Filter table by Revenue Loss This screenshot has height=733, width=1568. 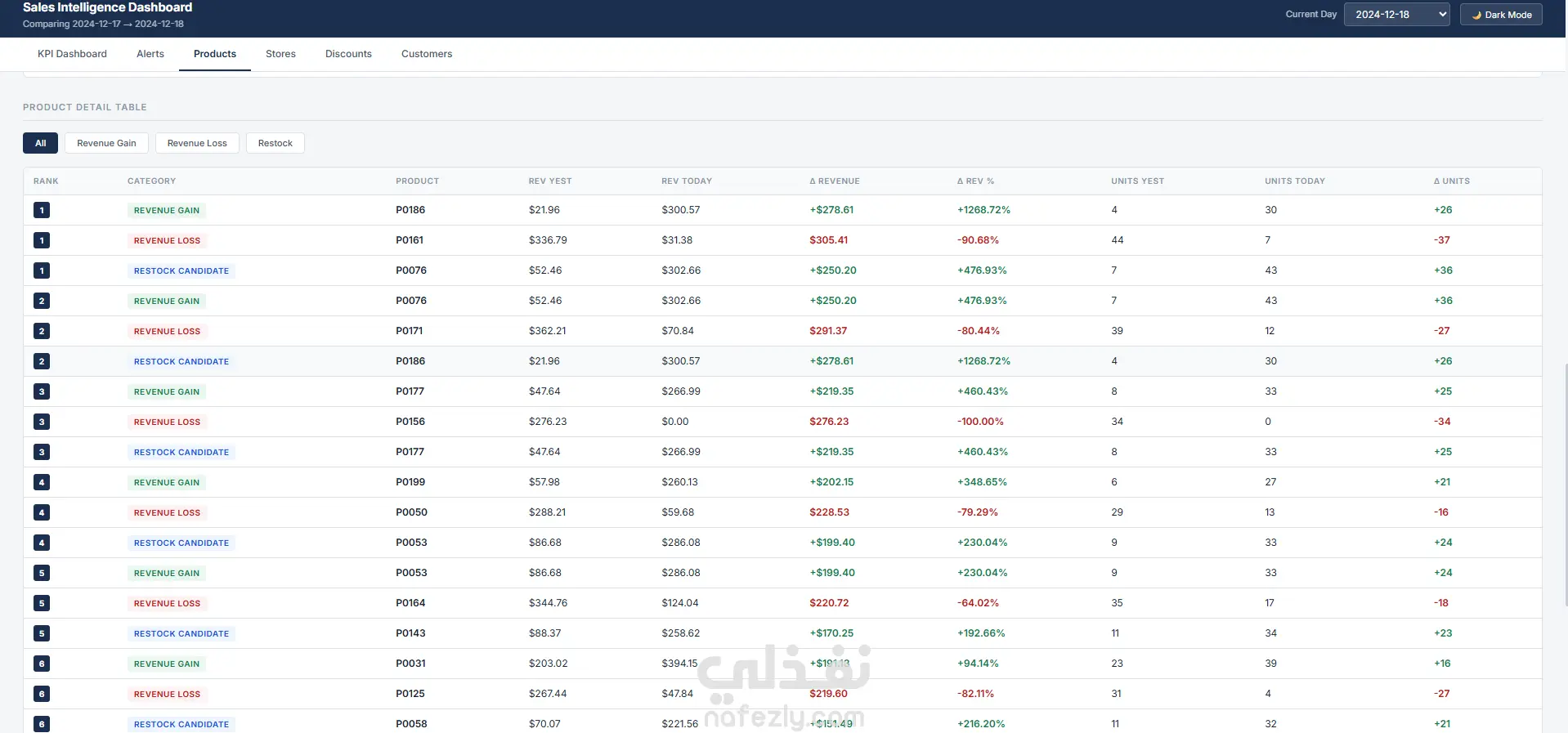(x=197, y=143)
